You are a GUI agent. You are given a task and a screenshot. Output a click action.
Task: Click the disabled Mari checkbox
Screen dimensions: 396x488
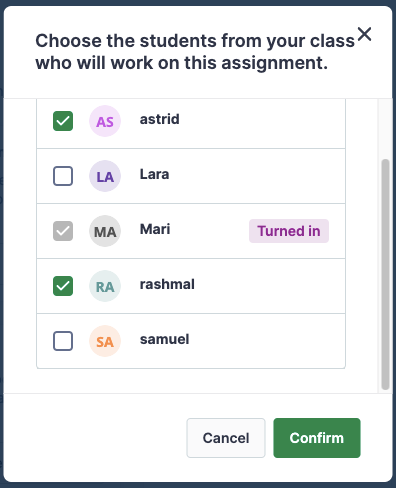point(63,231)
